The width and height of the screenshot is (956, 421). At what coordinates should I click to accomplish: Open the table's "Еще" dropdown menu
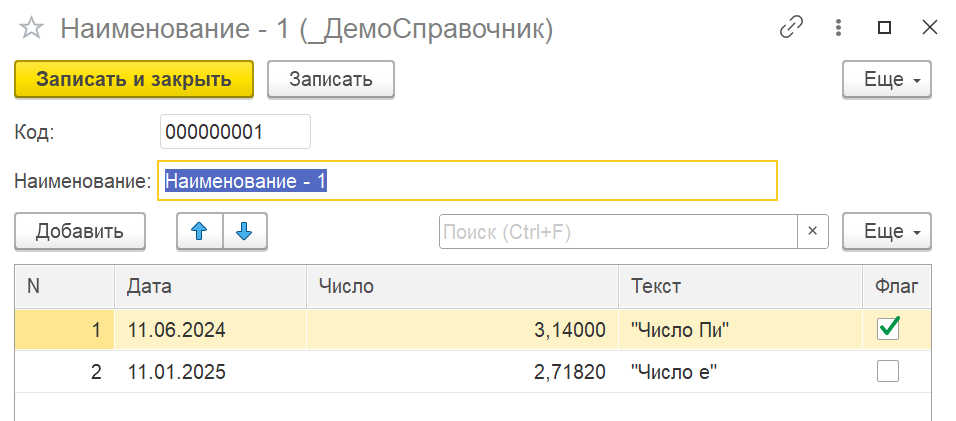[x=887, y=231]
